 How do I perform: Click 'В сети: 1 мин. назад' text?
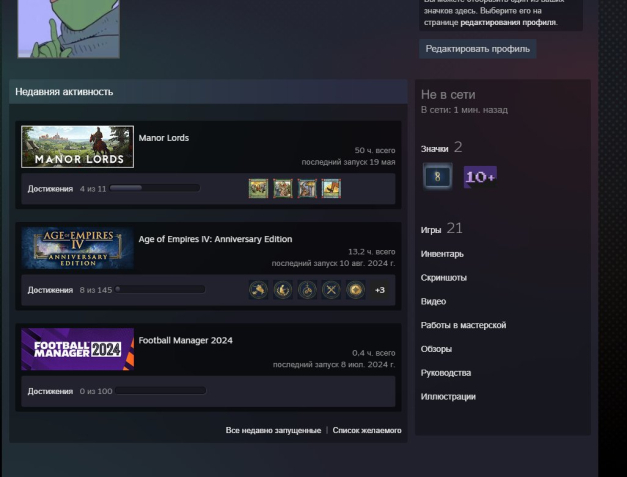[x=464, y=110]
